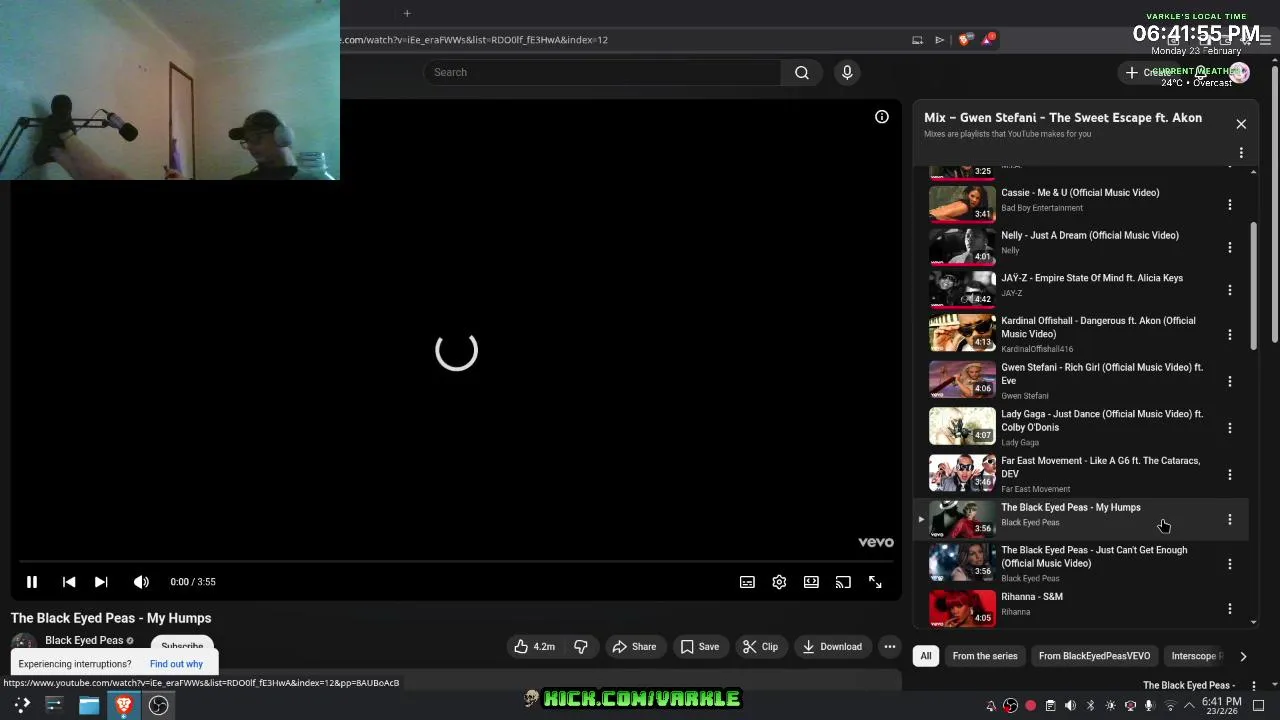Select Lady Gaga - Just Dance title
Image resolution: width=1280 pixels, height=720 pixels.
pos(1102,420)
